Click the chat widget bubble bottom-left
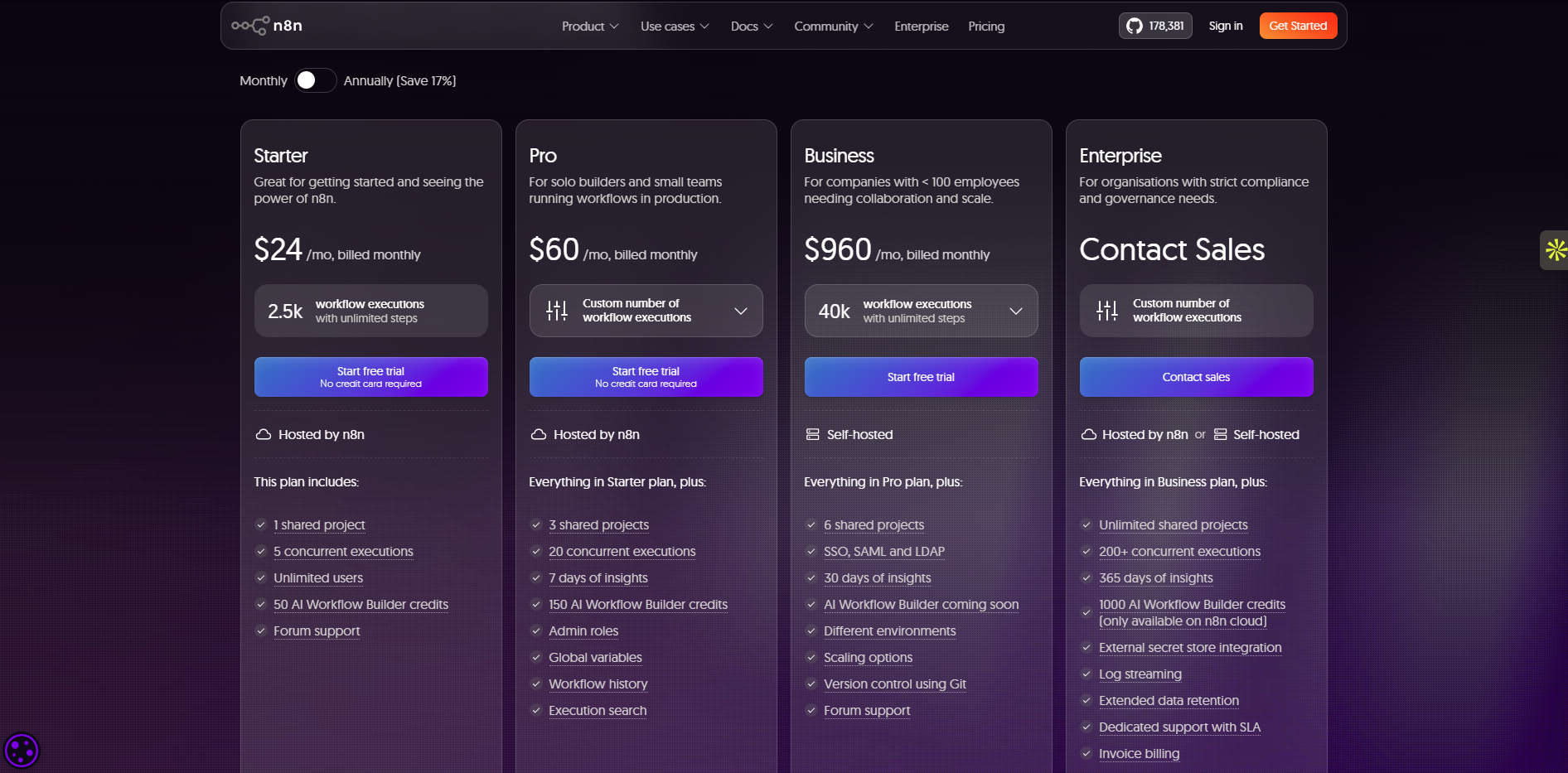The image size is (1568, 773). (22, 751)
